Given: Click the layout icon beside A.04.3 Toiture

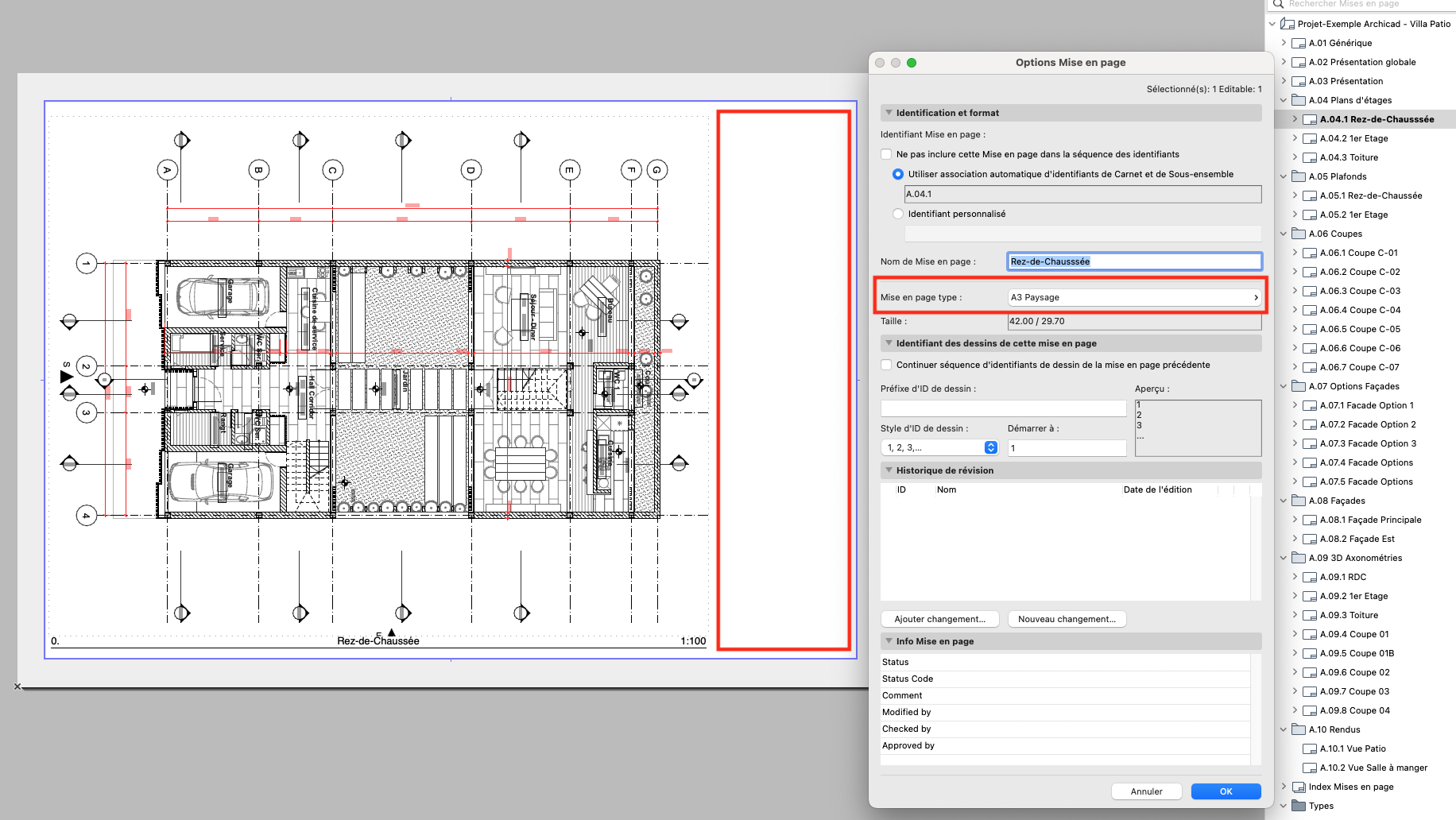Looking at the screenshot, I should pos(1310,157).
